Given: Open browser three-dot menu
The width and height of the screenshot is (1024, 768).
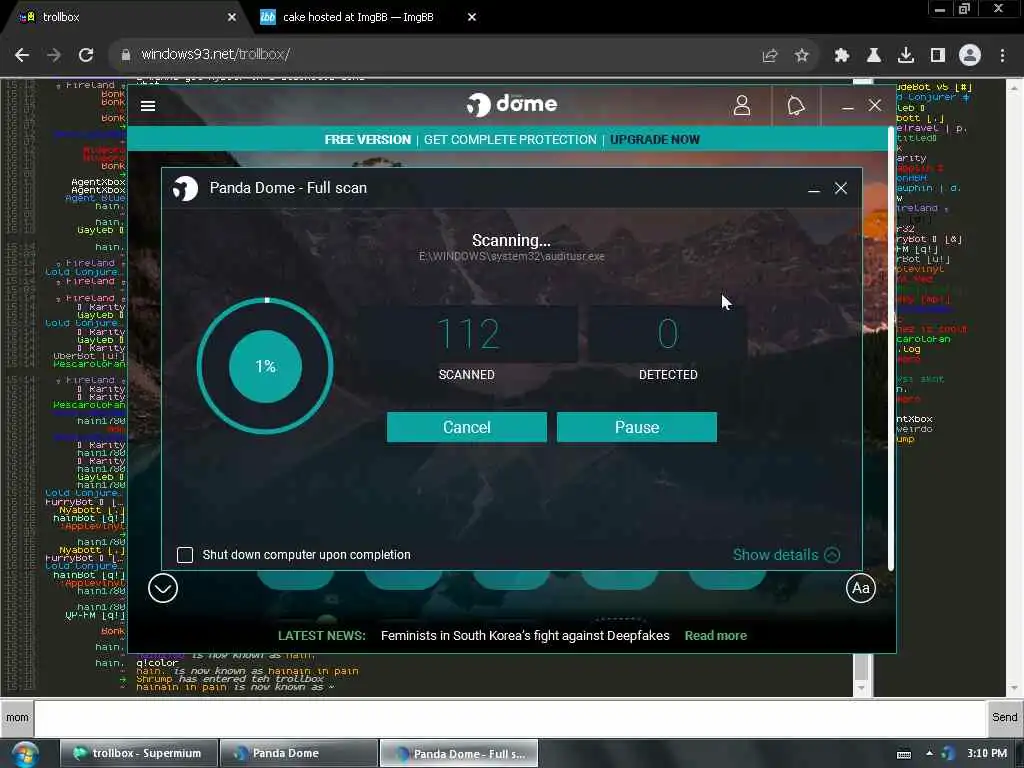Looking at the screenshot, I should coord(1002,56).
